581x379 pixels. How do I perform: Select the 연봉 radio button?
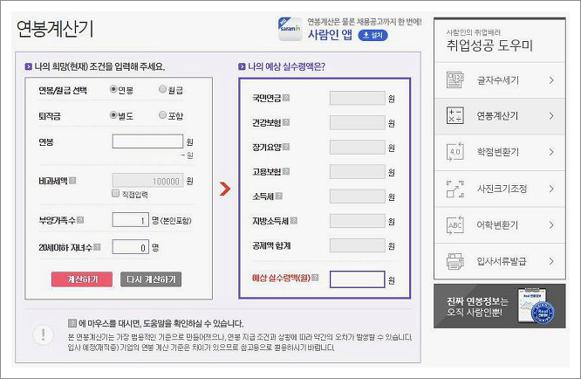point(114,89)
